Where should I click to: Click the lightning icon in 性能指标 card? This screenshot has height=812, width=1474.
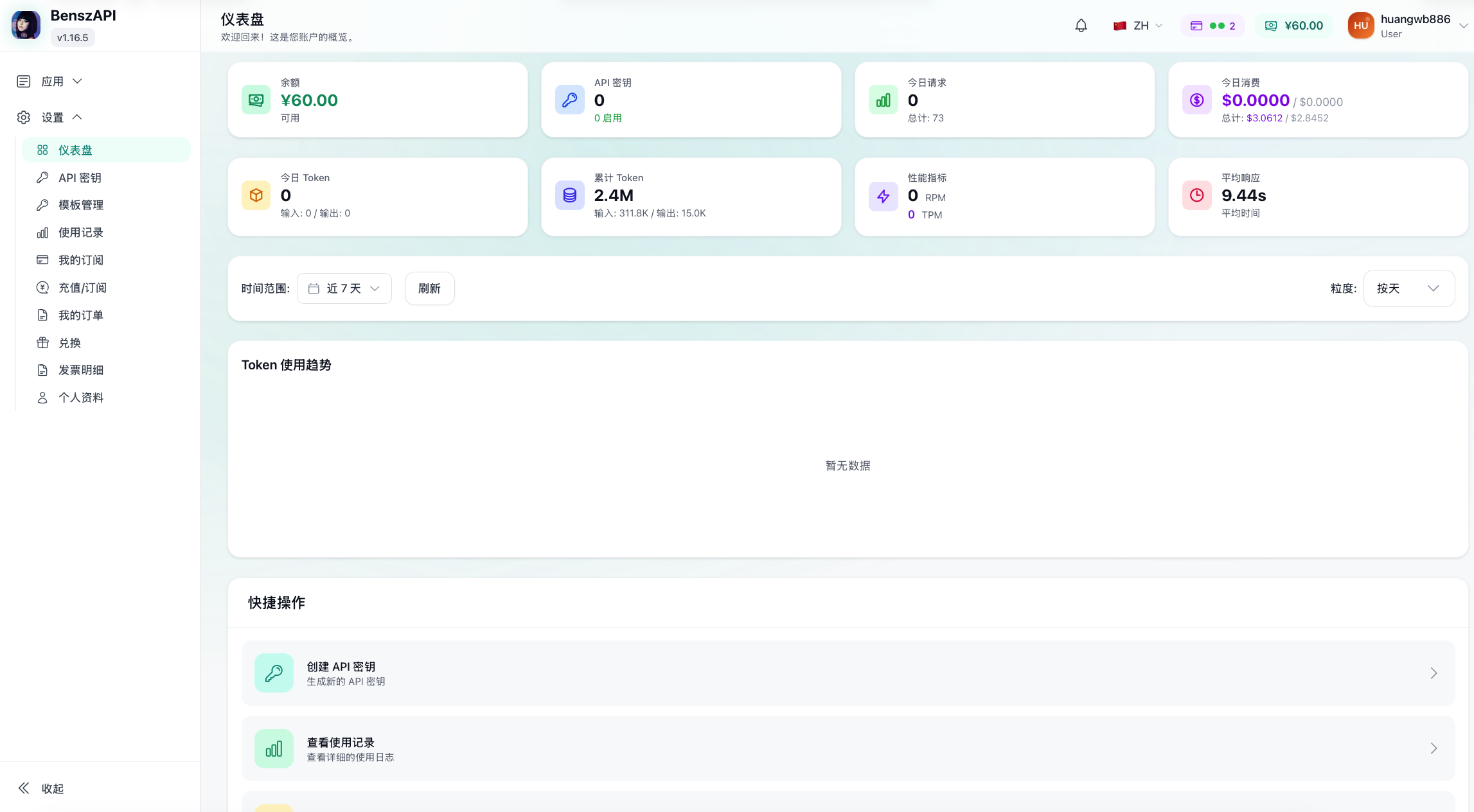(883, 196)
